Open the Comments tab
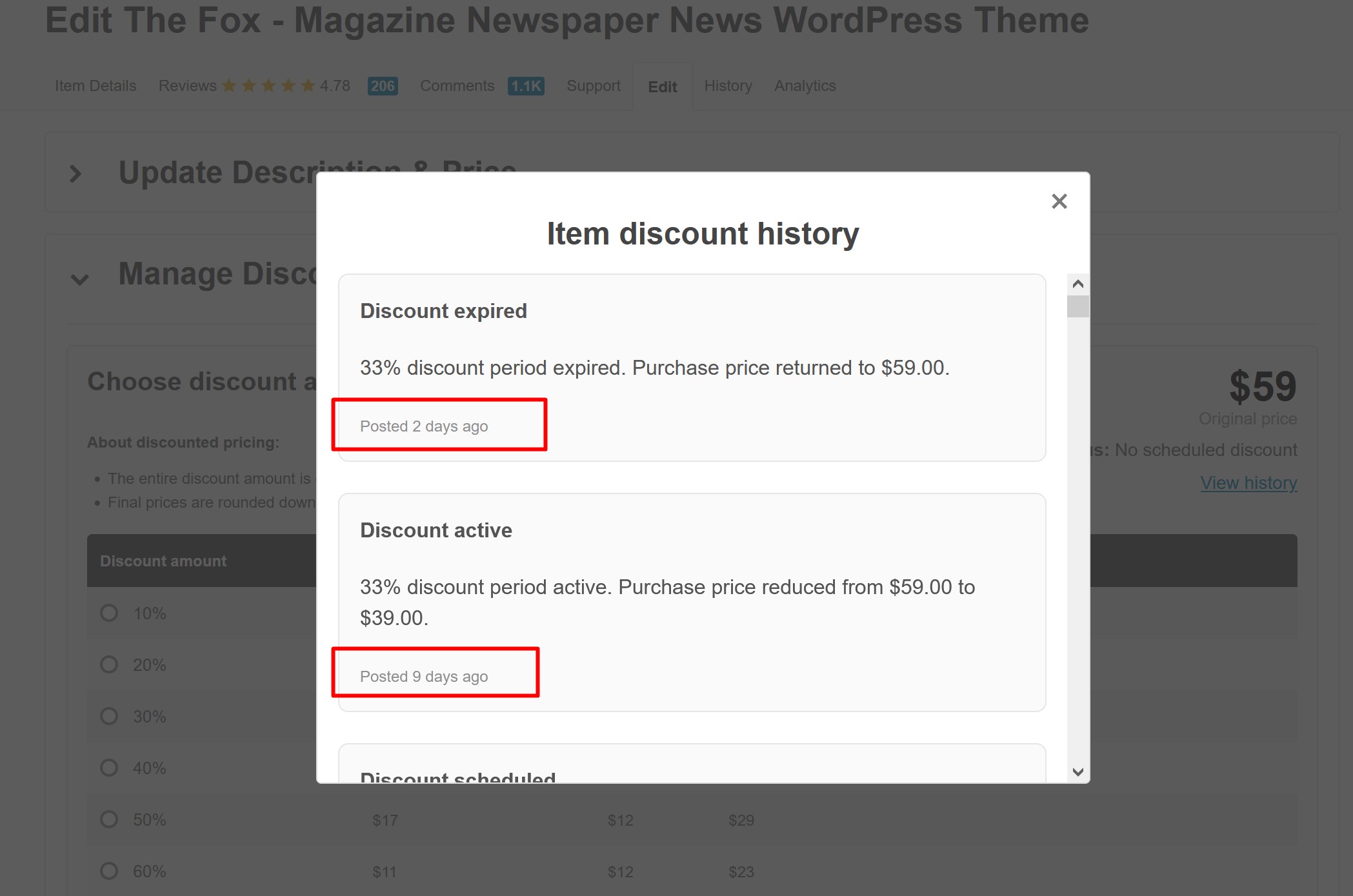This screenshot has height=896, width=1353. point(457,86)
